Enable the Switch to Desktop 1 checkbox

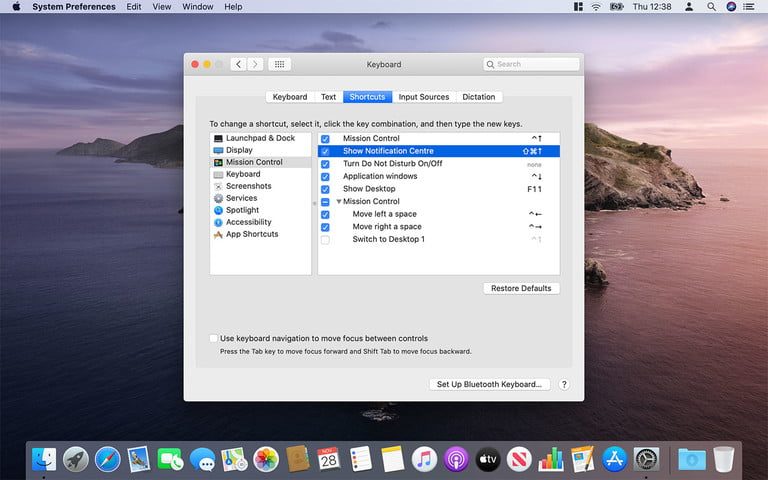(325, 240)
